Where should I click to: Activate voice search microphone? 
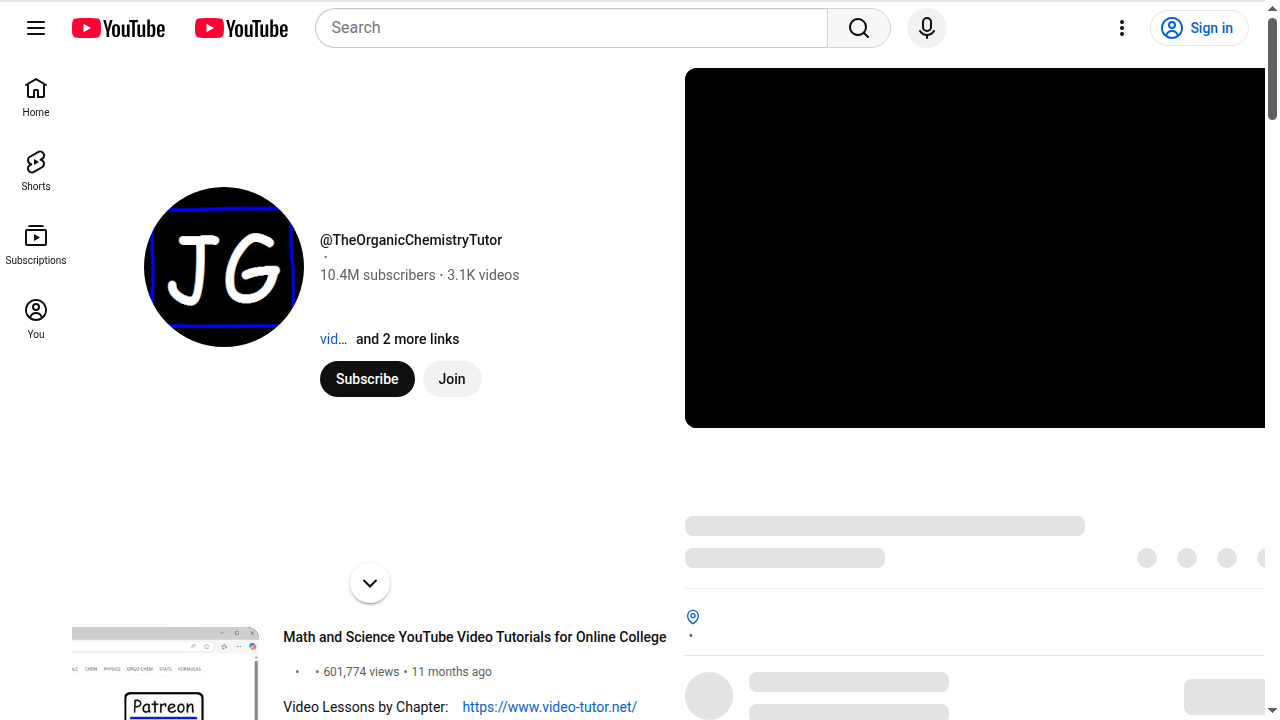[926, 28]
